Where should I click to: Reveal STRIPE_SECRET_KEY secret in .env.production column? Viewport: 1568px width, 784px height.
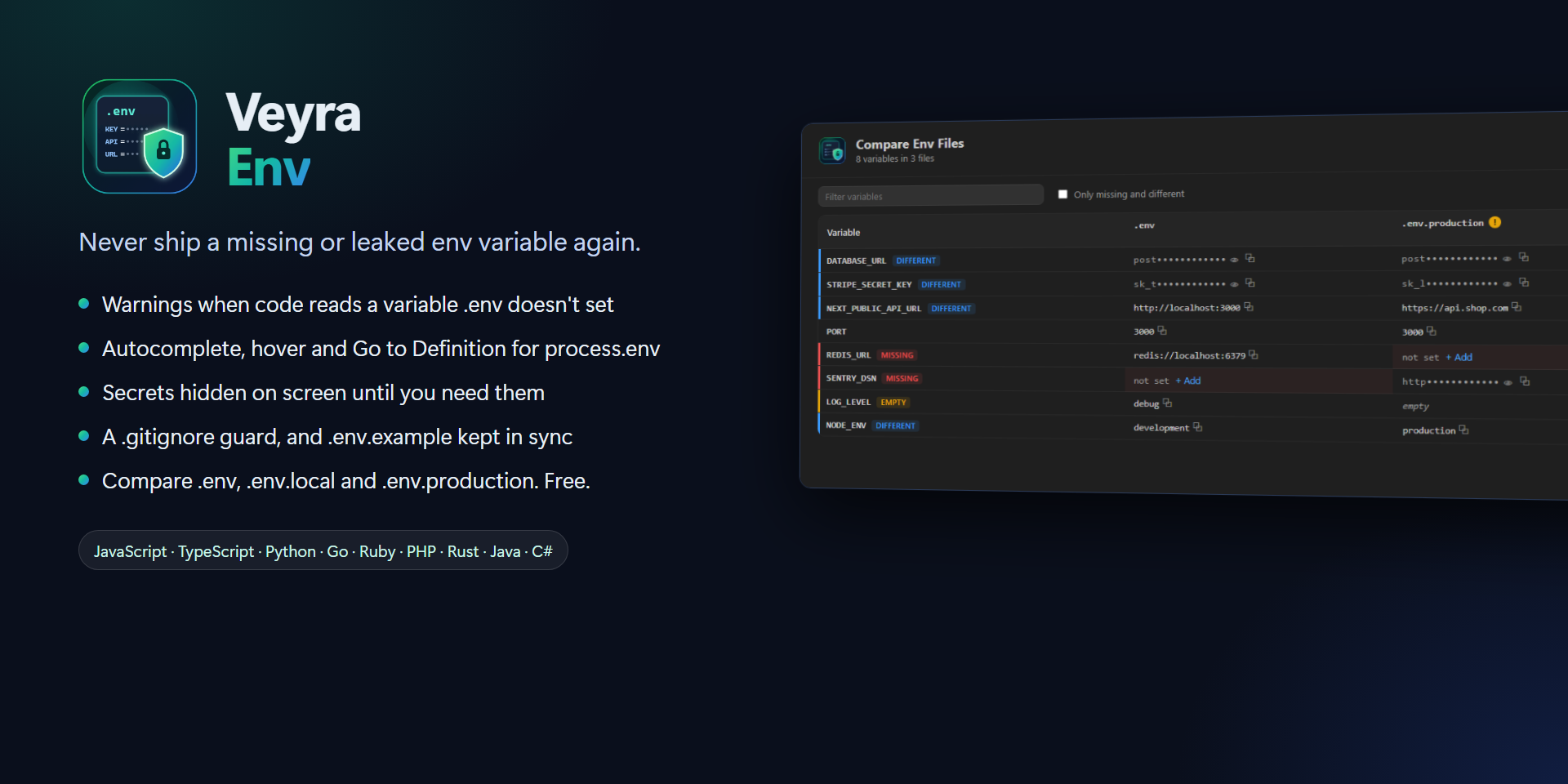point(1507,283)
